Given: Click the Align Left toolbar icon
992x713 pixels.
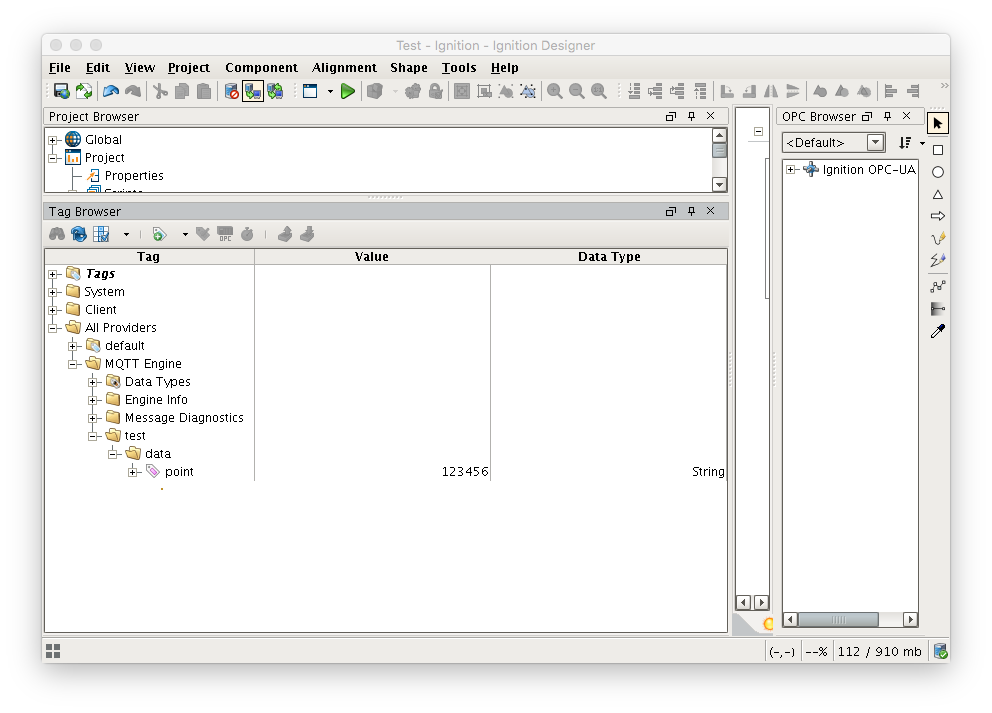Looking at the screenshot, I should click(x=891, y=91).
